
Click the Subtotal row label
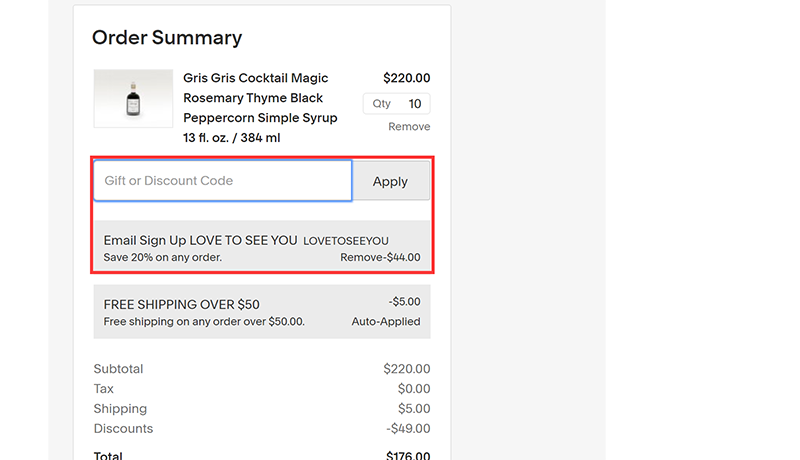tap(118, 369)
